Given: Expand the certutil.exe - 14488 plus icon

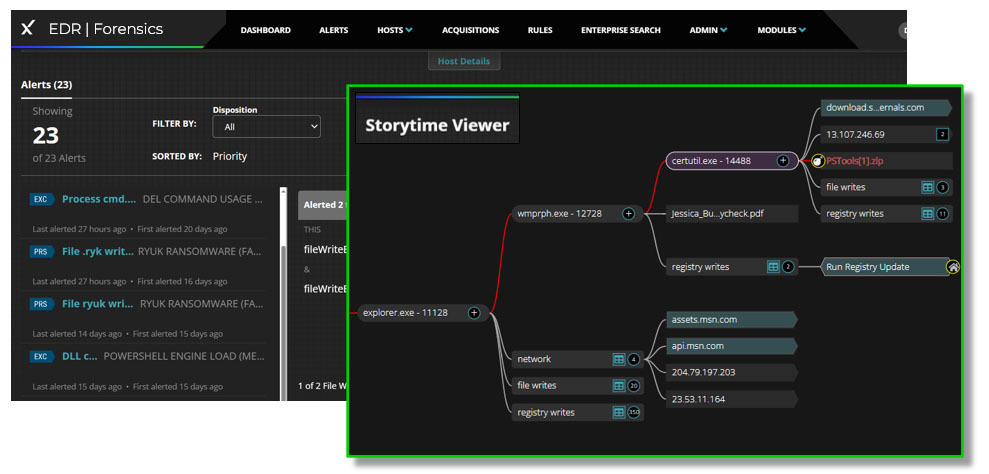Looking at the screenshot, I should click(x=783, y=161).
